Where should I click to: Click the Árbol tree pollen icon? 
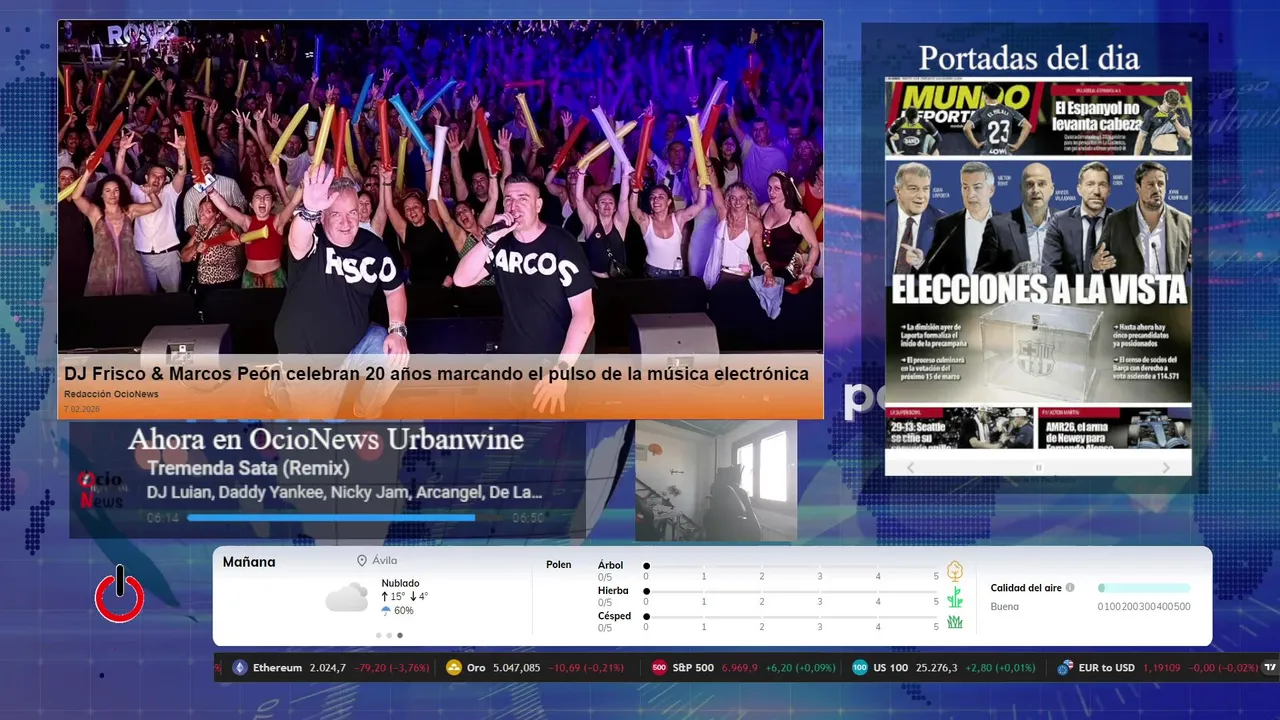955,571
